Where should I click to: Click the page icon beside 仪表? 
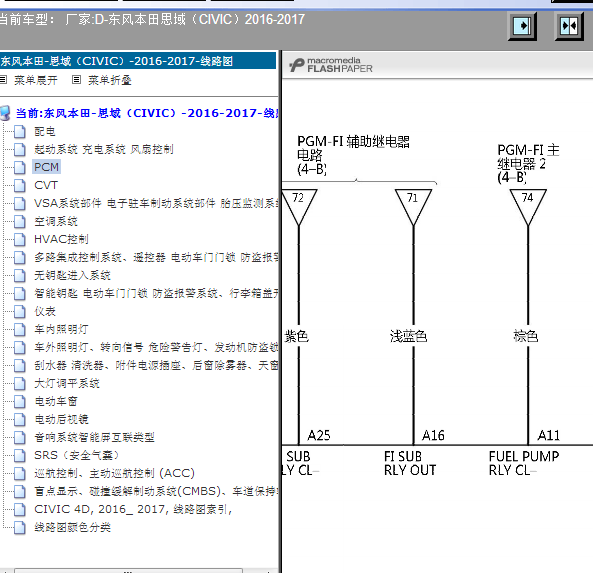point(20,312)
